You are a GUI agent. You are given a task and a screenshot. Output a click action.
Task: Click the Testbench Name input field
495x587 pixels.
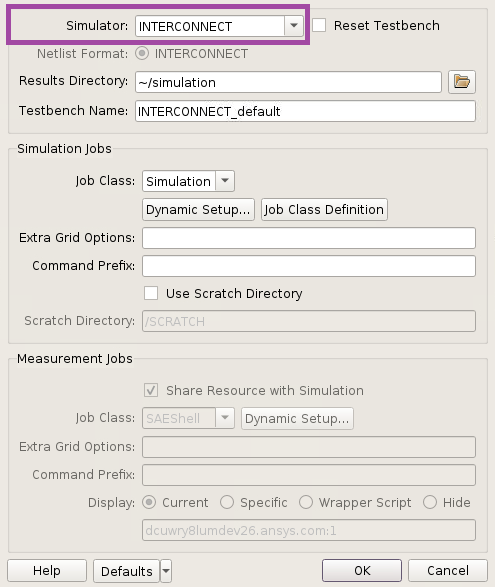click(305, 111)
